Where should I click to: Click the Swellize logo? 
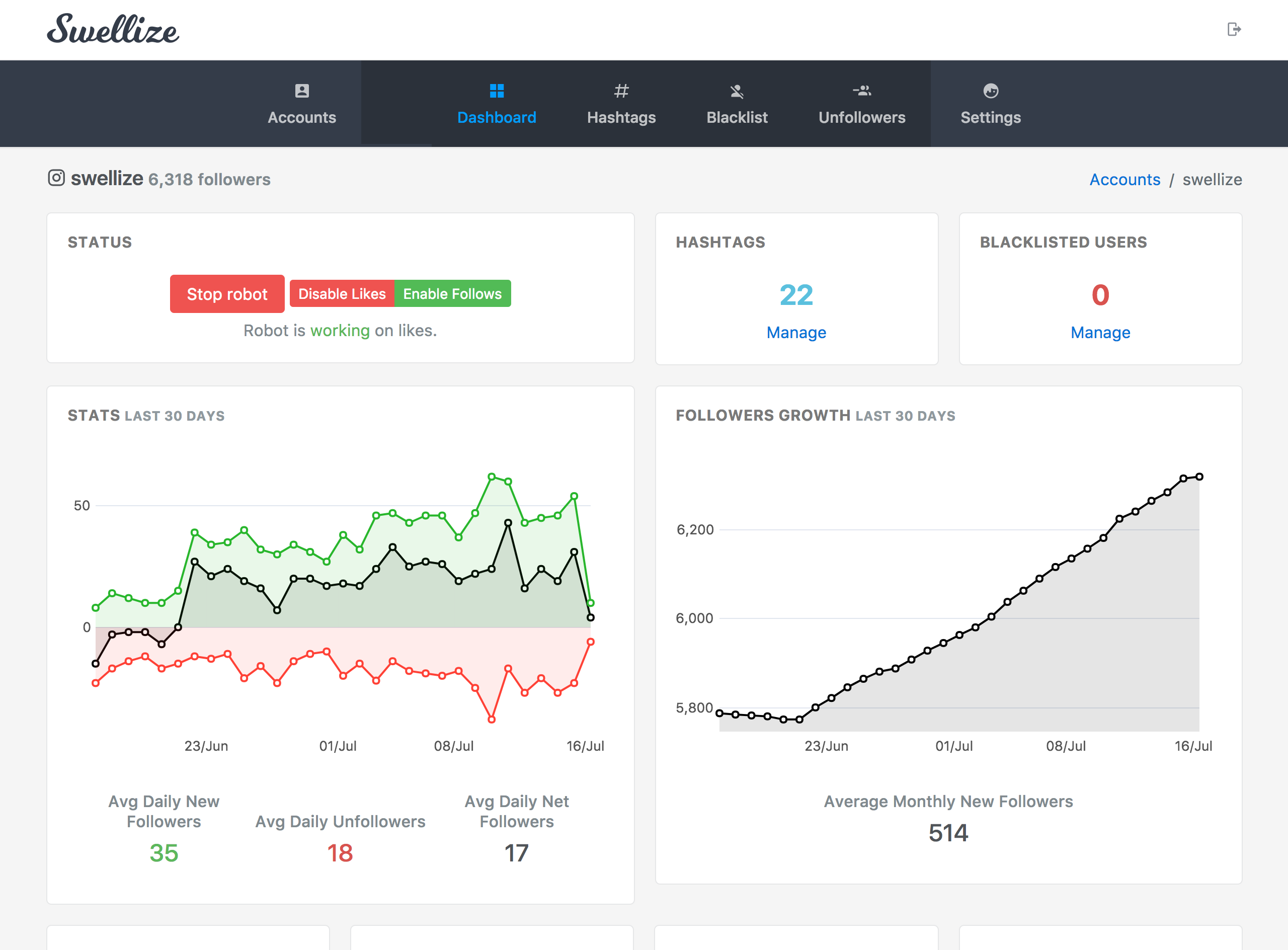click(x=113, y=29)
